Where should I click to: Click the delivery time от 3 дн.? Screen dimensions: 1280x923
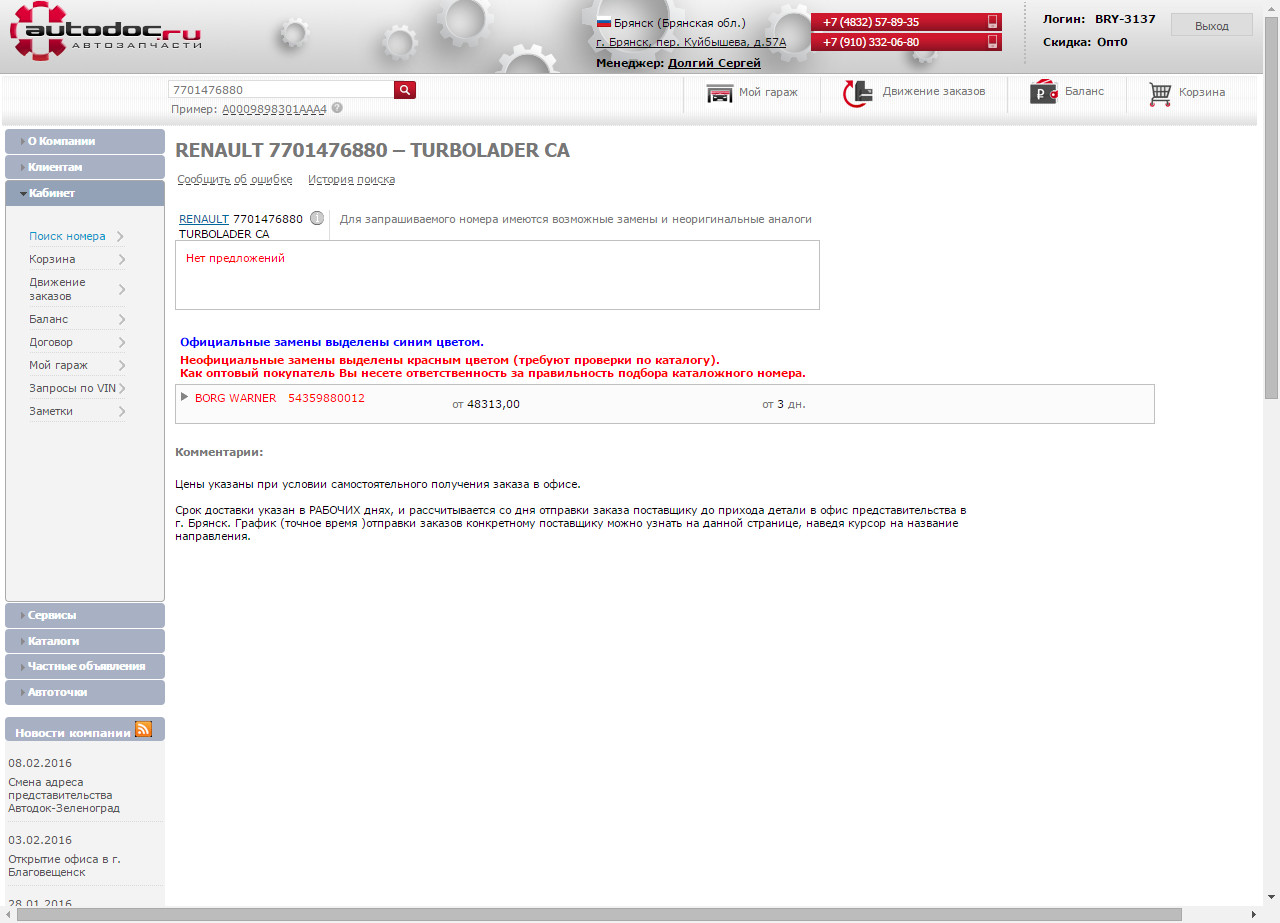pos(784,404)
